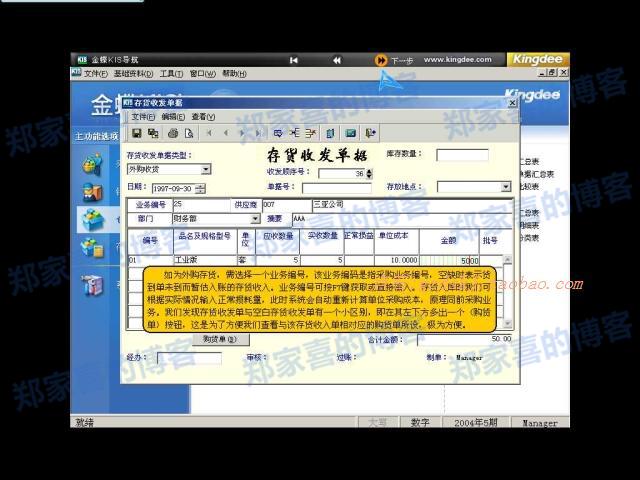Click the delete row toolbar icon

311,133
